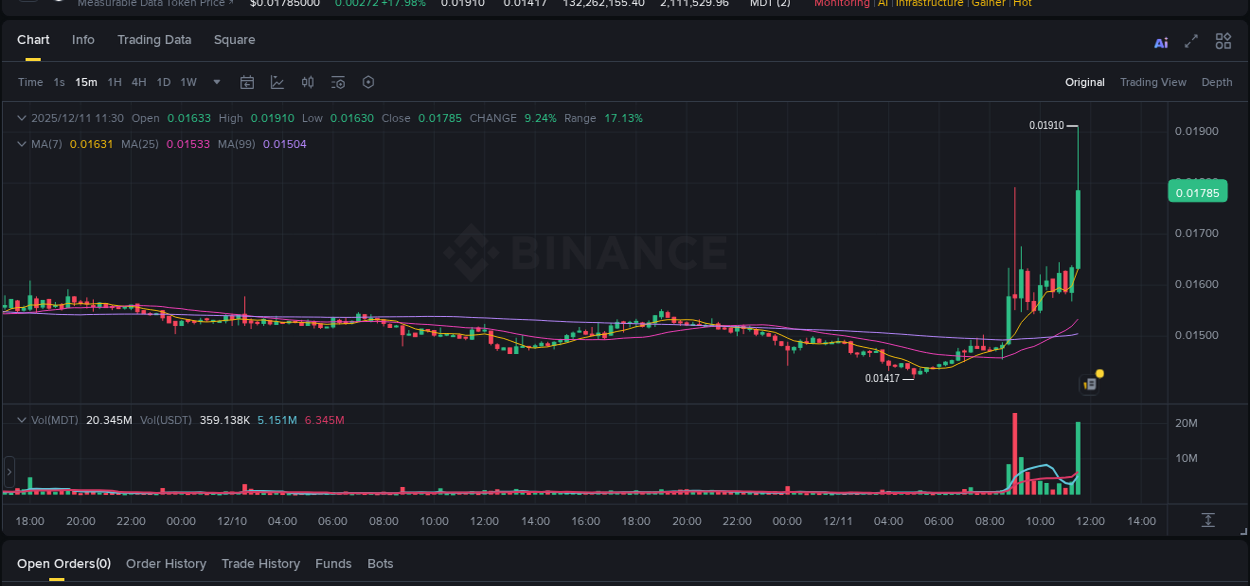Image resolution: width=1250 pixels, height=586 pixels.
Task: Open chart settings via the hexagon icon
Action: pyautogui.click(x=368, y=82)
